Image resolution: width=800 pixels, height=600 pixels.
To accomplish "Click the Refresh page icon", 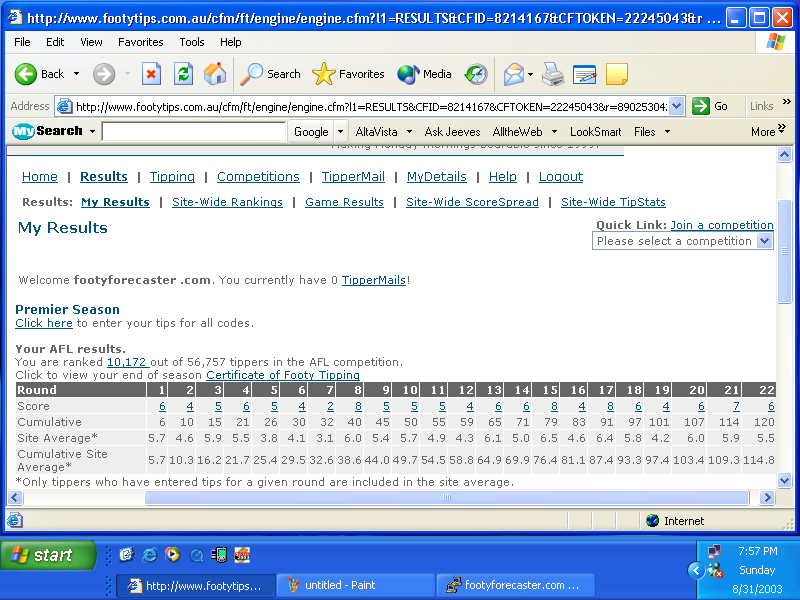I will 183,74.
